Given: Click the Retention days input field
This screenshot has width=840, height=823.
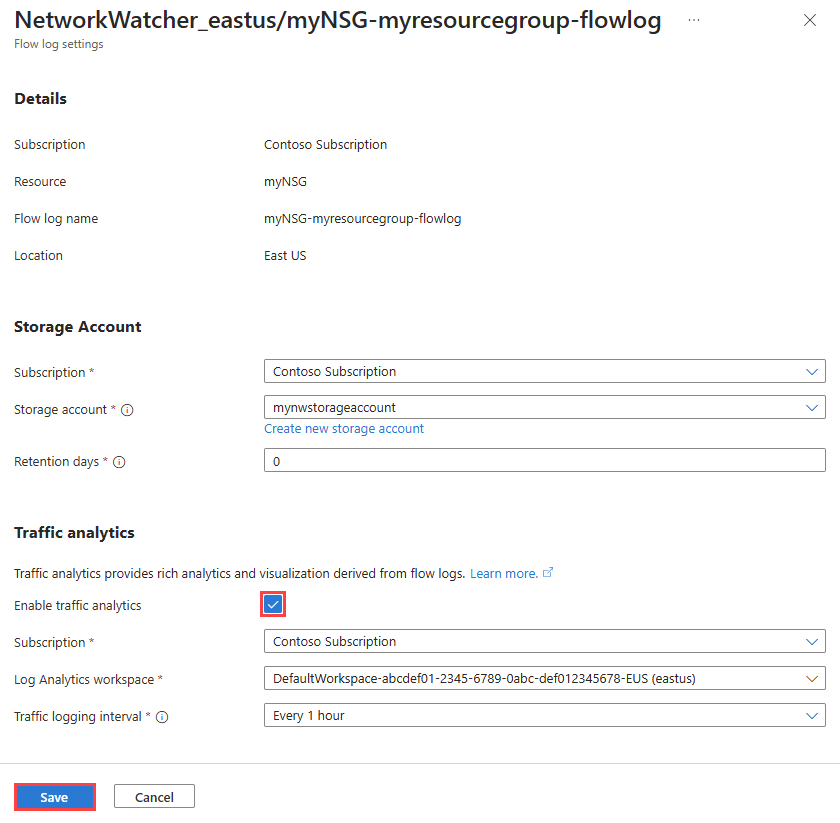Looking at the screenshot, I should [x=544, y=461].
